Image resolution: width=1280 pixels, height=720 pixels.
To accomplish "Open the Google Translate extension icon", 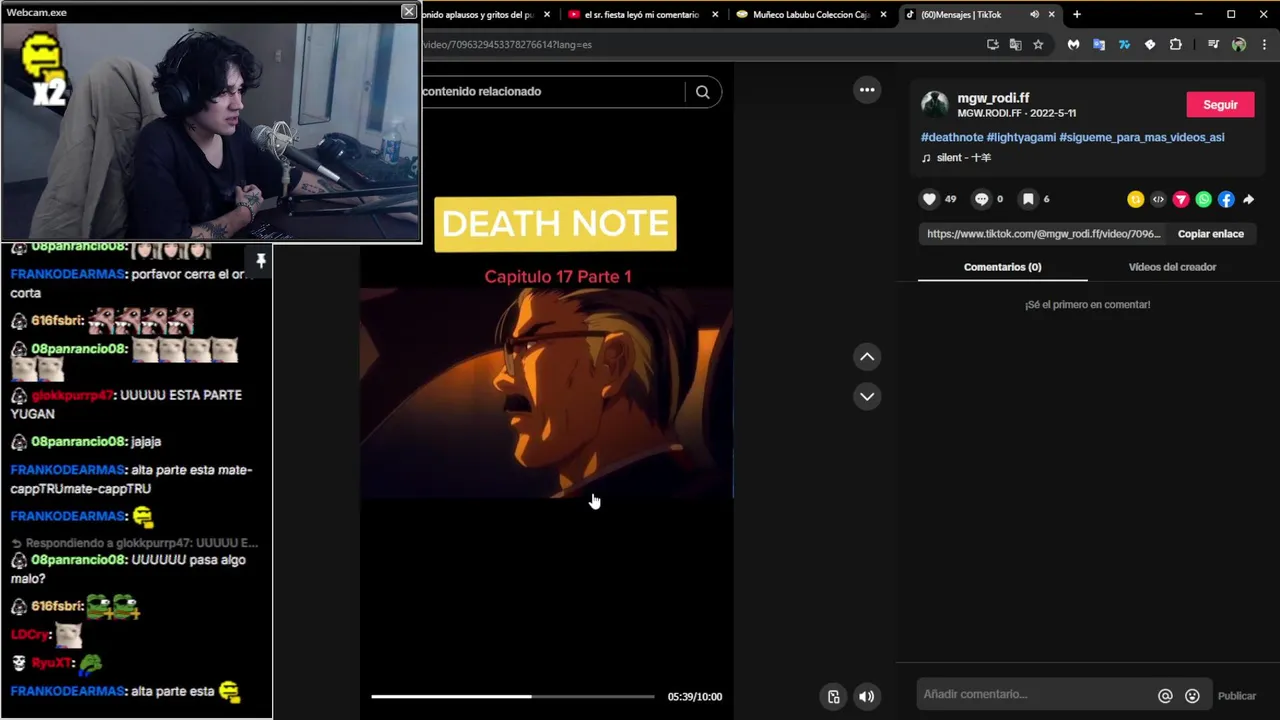I will [x=1099, y=44].
